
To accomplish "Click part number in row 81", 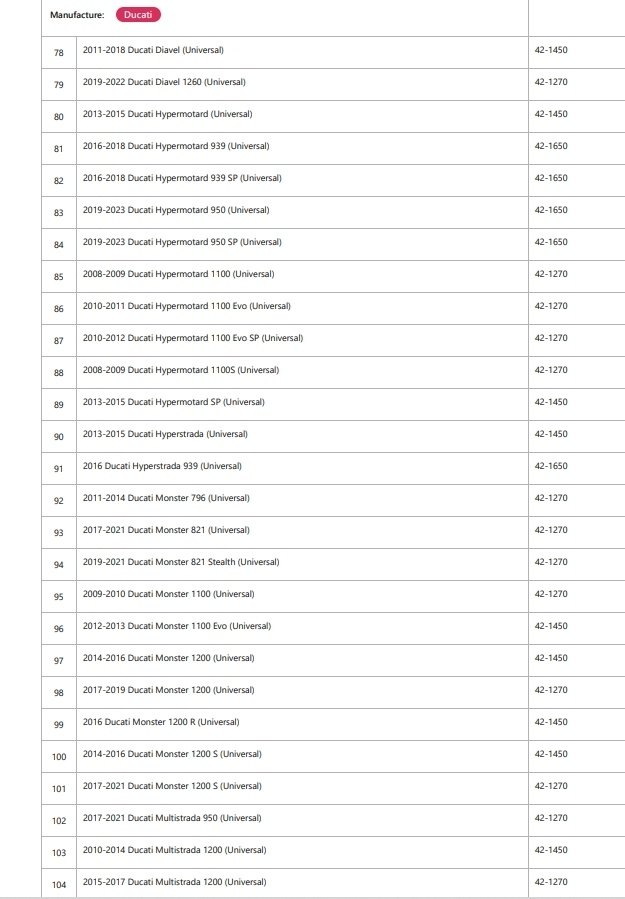I will pos(551,146).
